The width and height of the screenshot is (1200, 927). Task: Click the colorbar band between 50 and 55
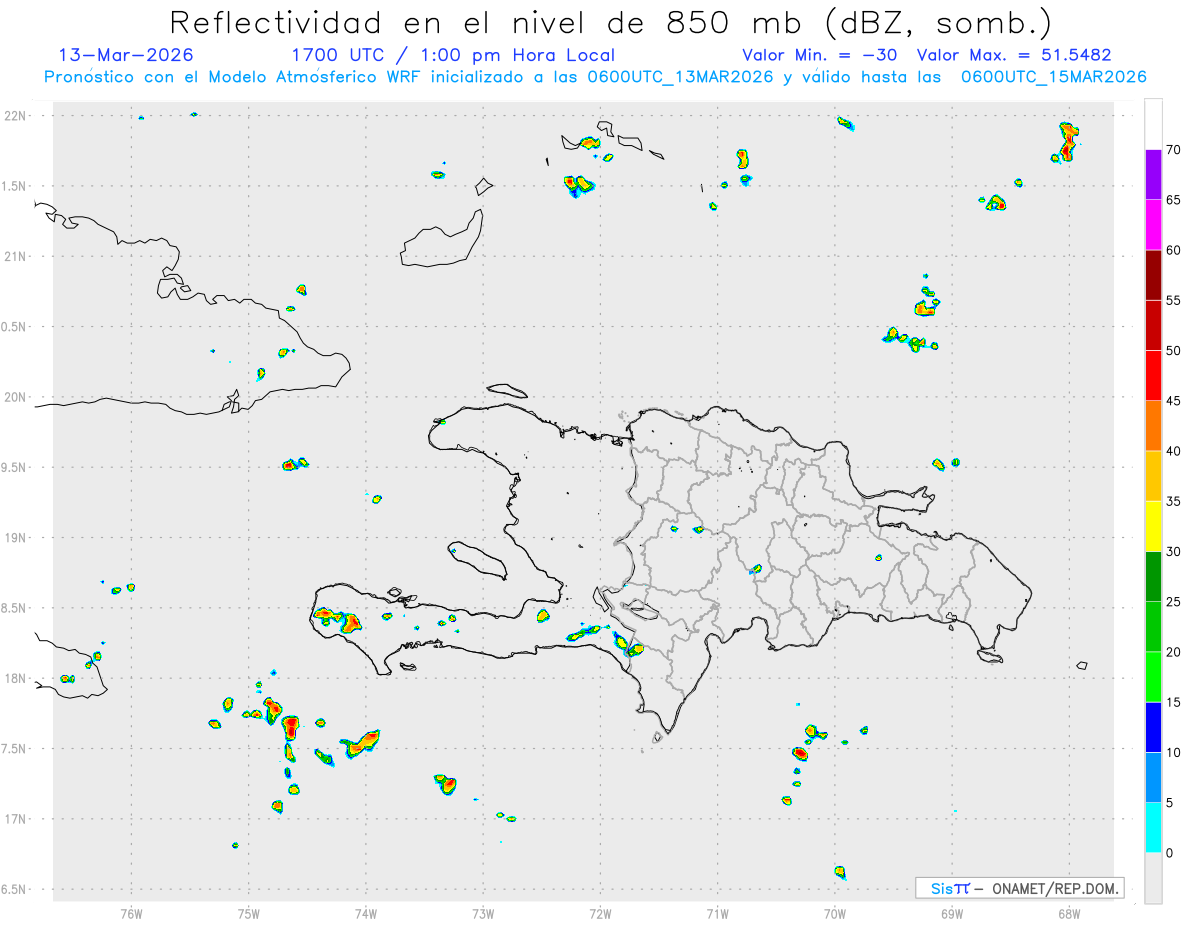coord(1153,325)
